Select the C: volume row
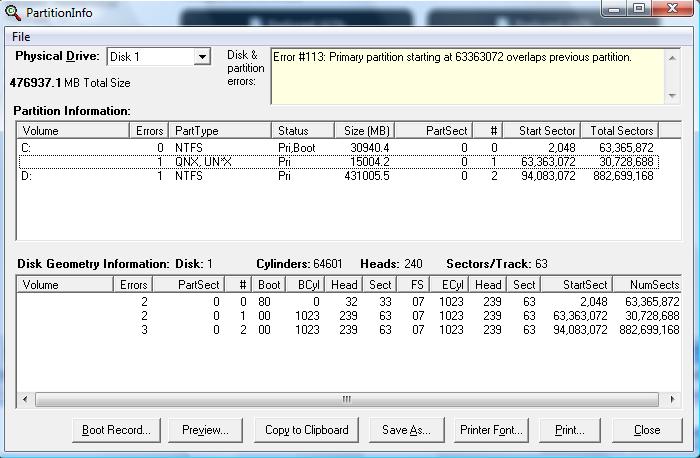The width and height of the screenshot is (700, 458). coord(338,148)
